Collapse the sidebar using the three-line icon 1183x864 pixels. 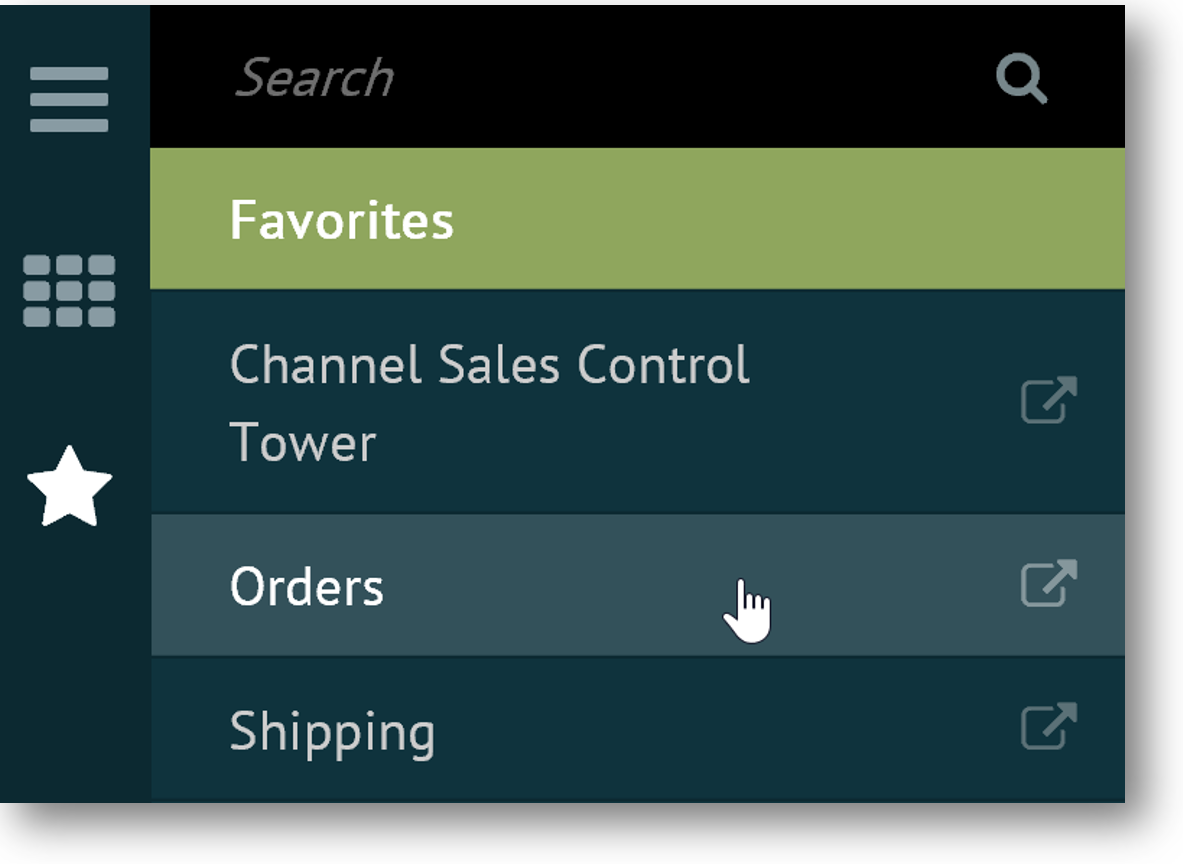69,99
